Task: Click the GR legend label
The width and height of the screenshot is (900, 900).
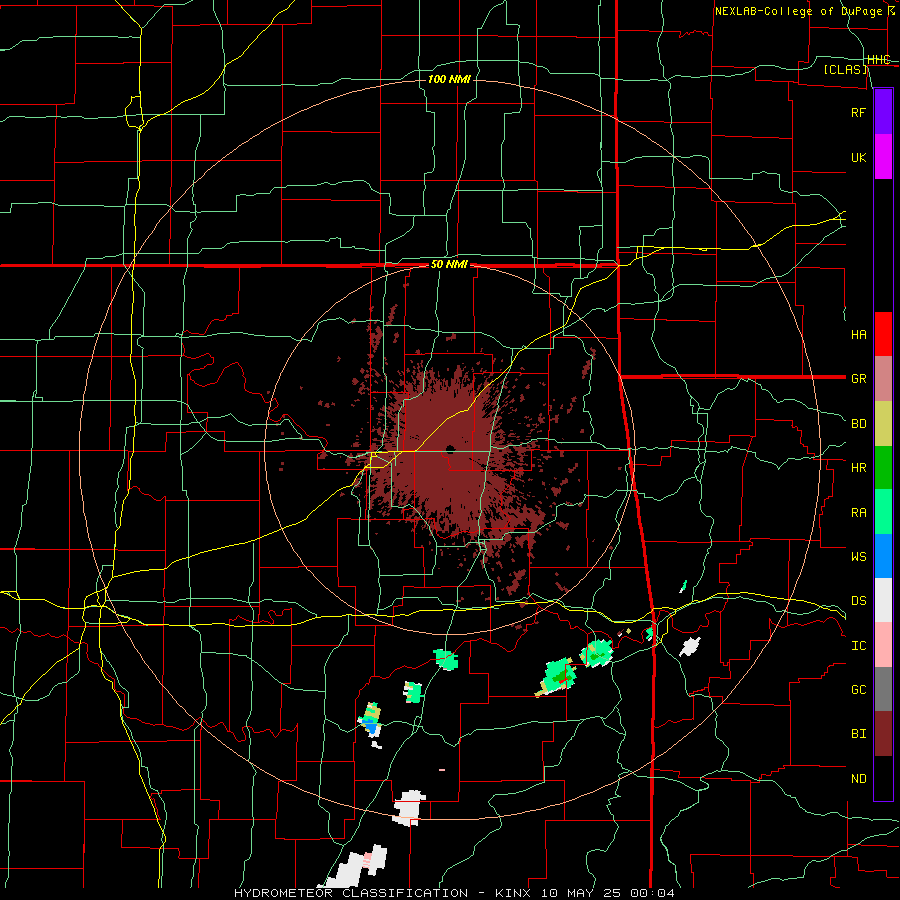Action: point(858,379)
